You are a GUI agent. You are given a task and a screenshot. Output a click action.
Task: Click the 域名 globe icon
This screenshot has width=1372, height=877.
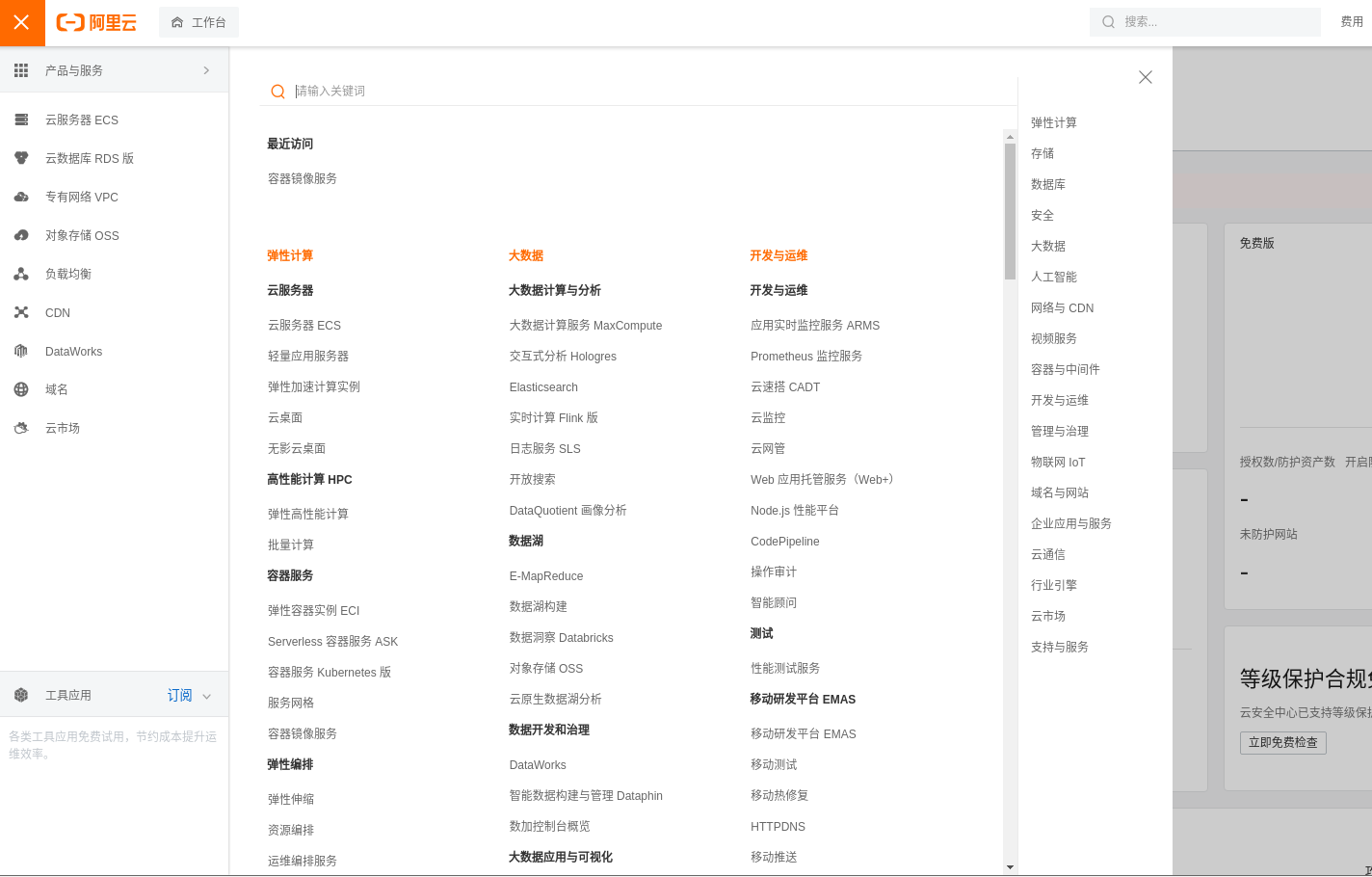click(21, 389)
